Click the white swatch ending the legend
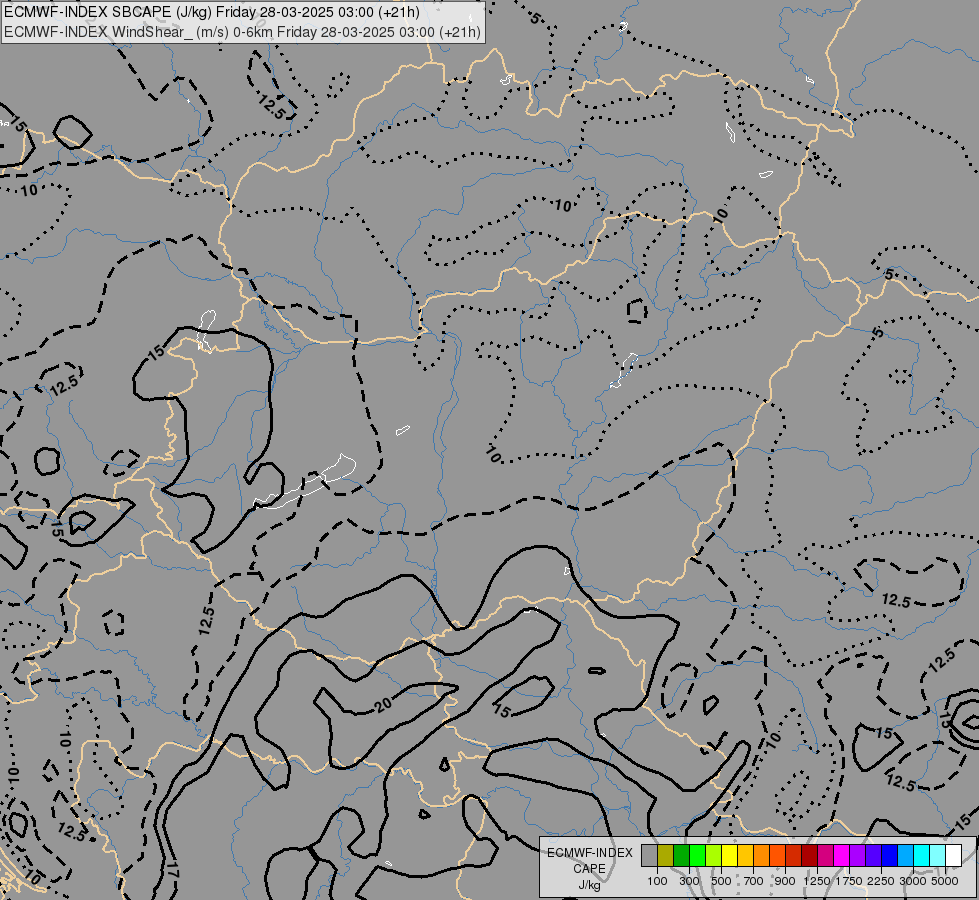The image size is (979, 900). tap(953, 856)
